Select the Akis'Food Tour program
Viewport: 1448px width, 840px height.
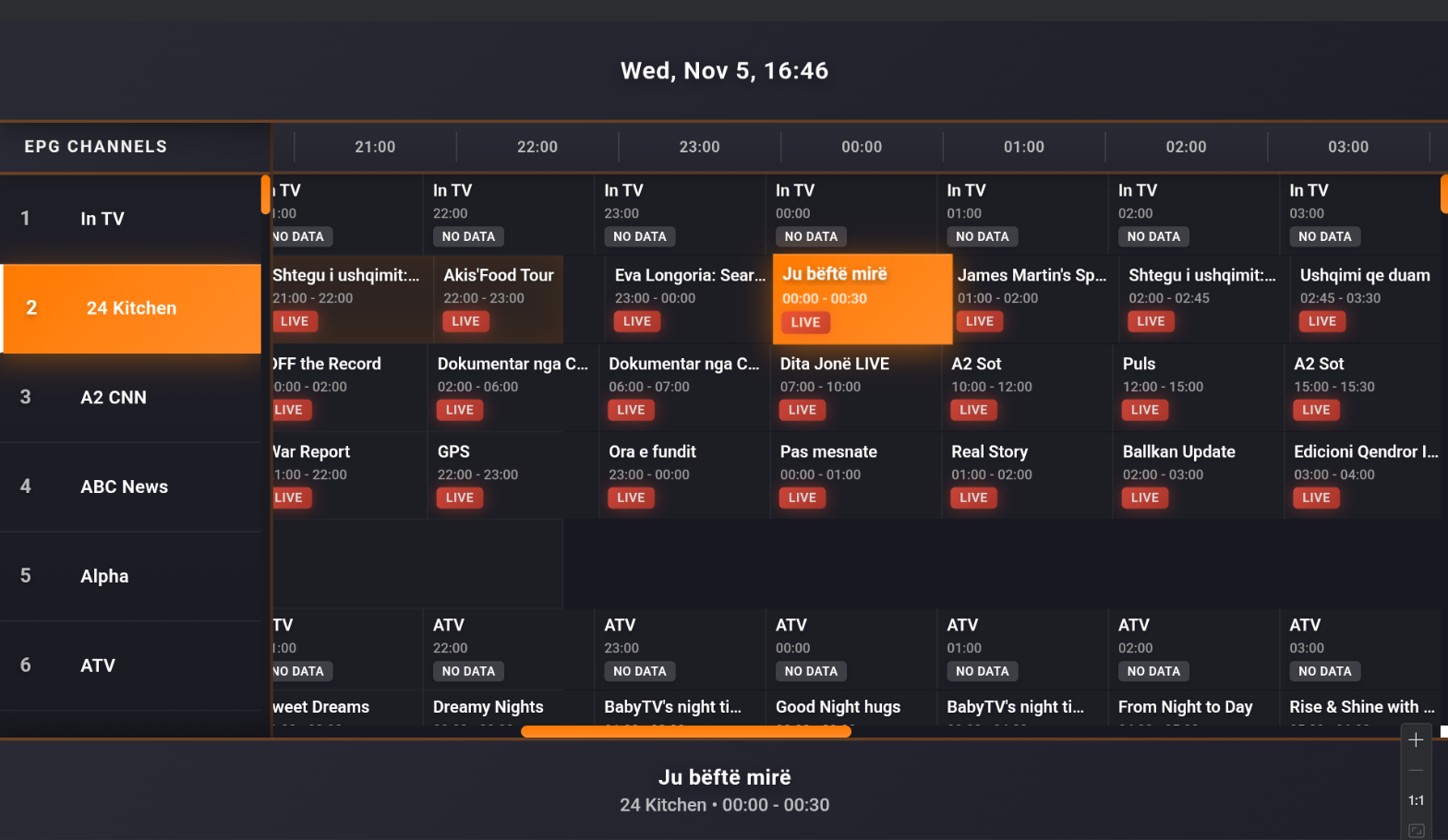(500, 298)
